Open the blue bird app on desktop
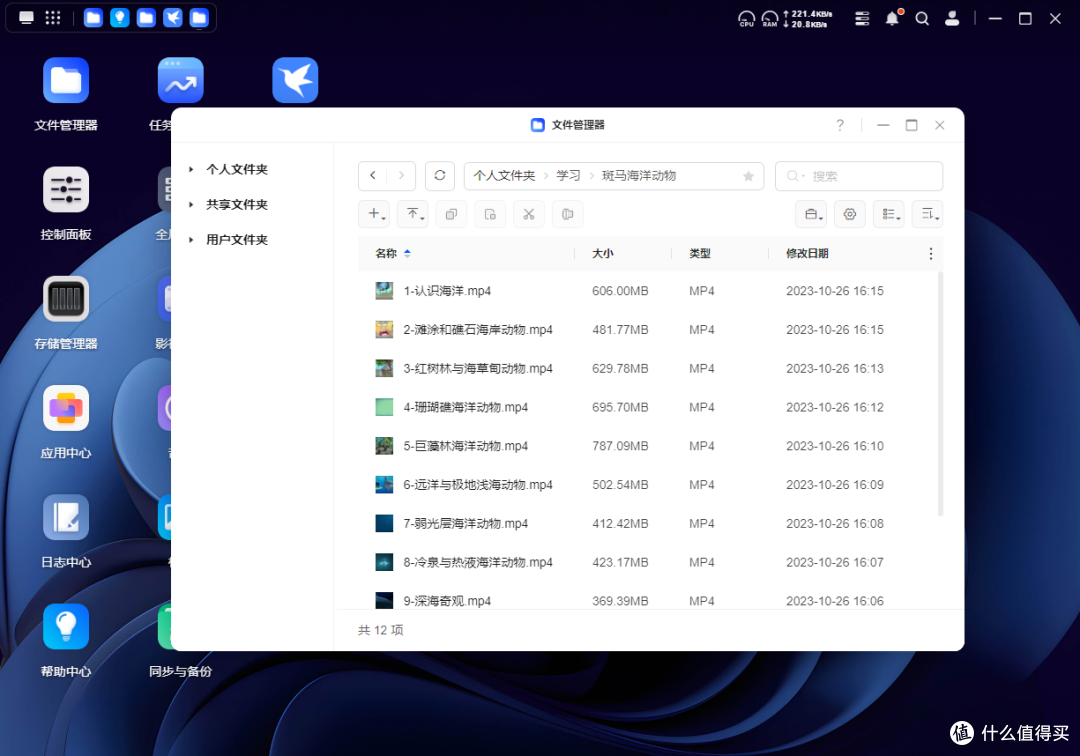Image resolution: width=1080 pixels, height=756 pixels. [x=295, y=80]
